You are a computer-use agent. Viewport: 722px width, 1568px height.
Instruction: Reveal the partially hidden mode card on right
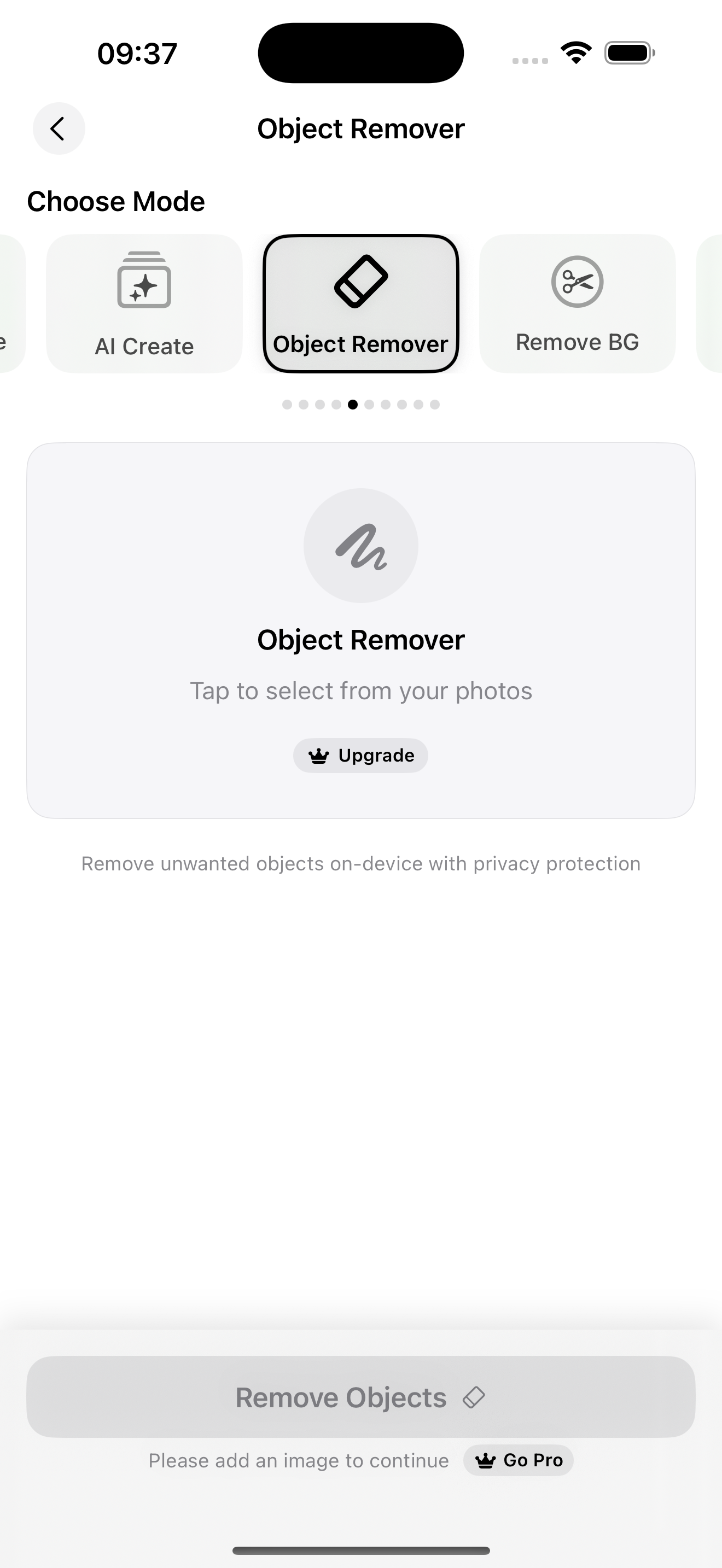pyautogui.click(x=709, y=304)
